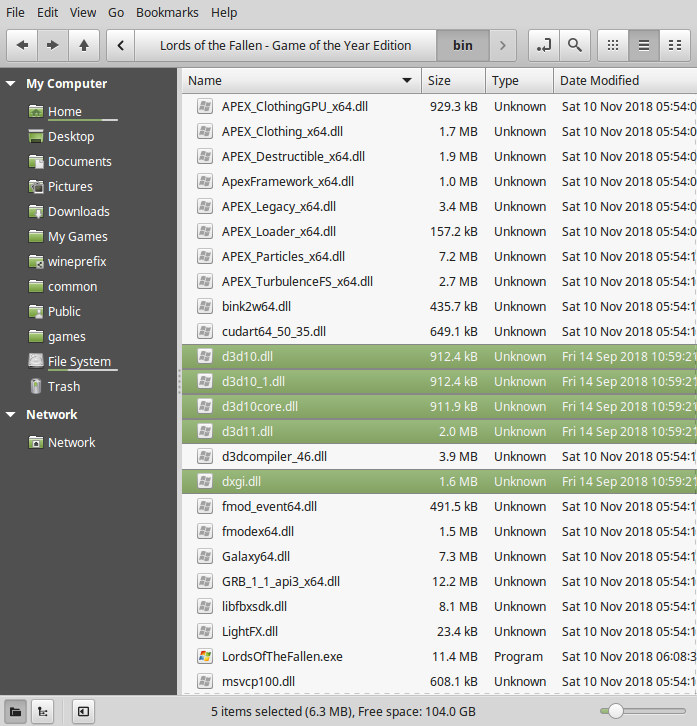
Task: Click the path bar right scroll chevron
Action: [502, 45]
